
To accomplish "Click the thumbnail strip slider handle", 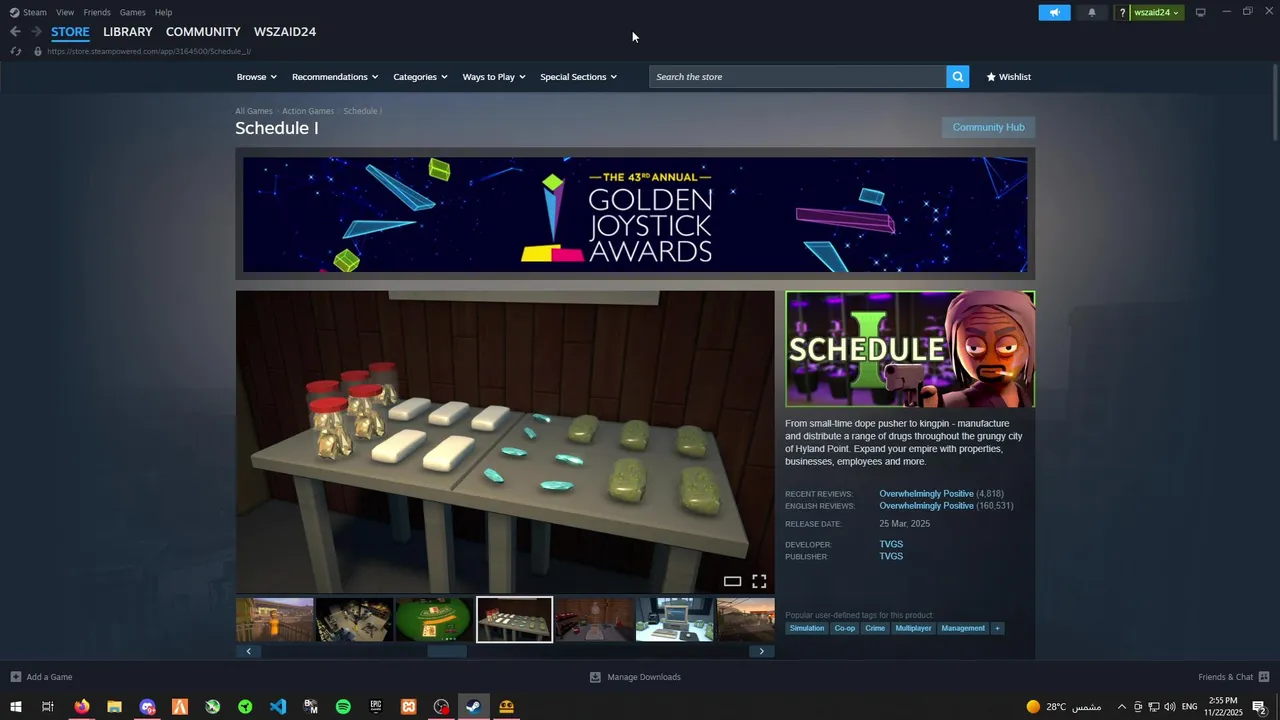I will pyautogui.click(x=447, y=651).
